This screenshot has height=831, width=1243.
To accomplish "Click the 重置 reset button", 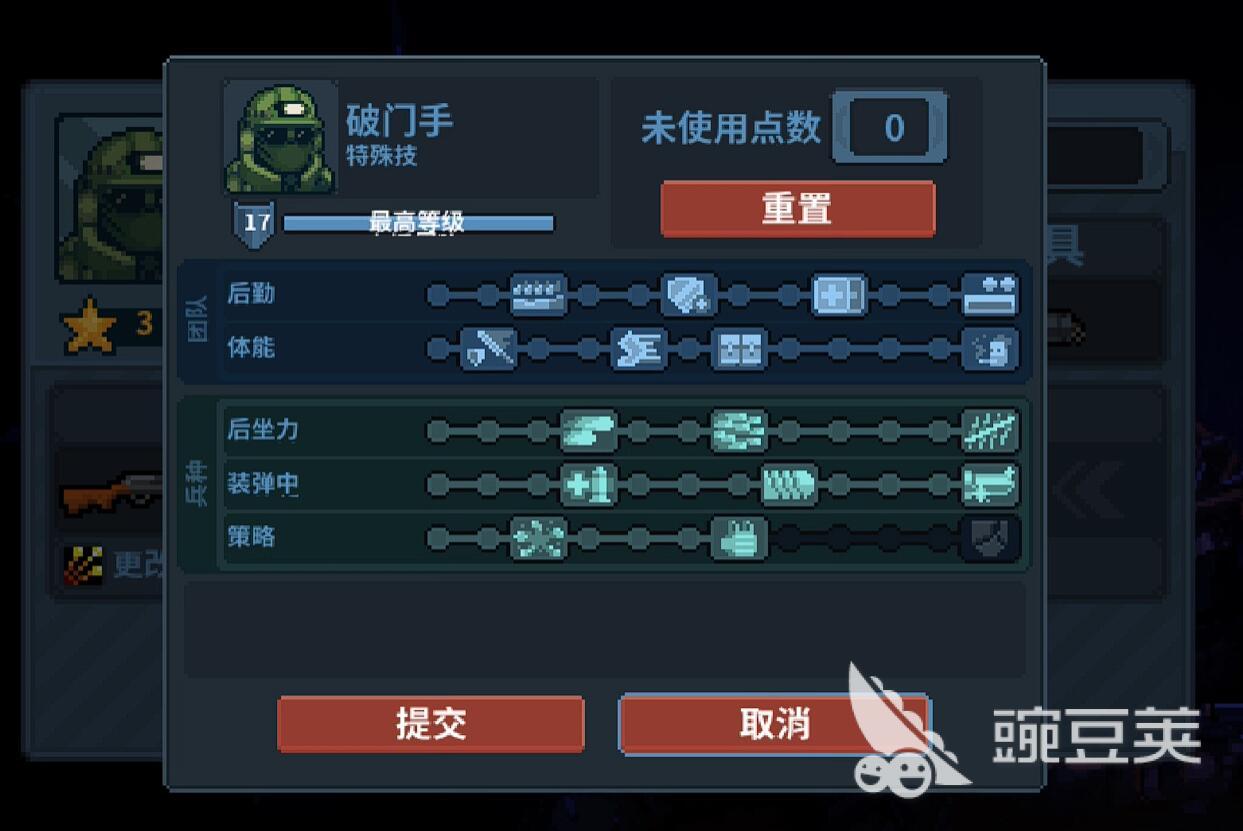I will (x=798, y=209).
